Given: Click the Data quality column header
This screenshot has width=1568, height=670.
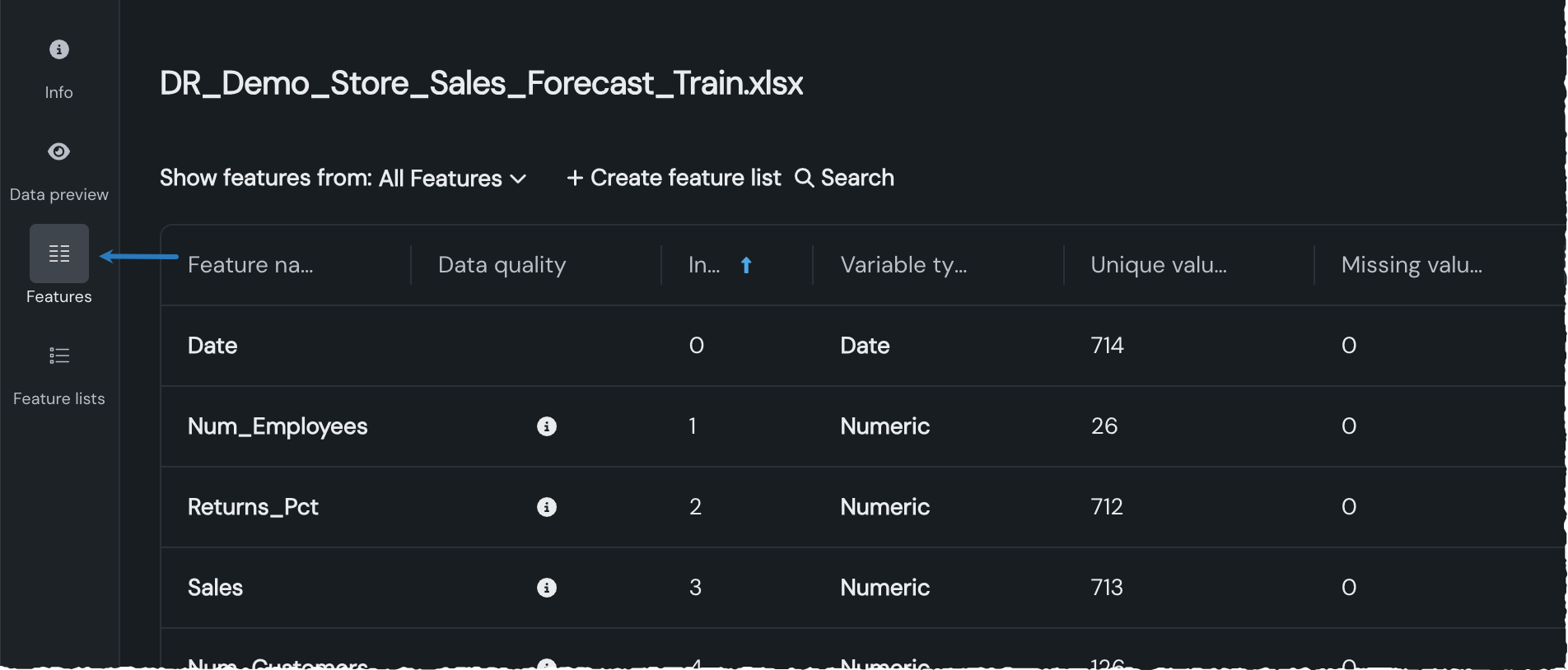Looking at the screenshot, I should (x=502, y=265).
